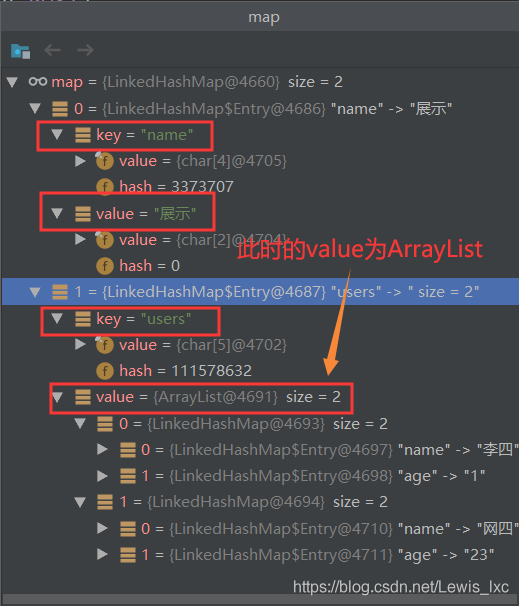Click the new watch folder icon in toolbar
This screenshot has width=519, height=606.
[x=20, y=51]
